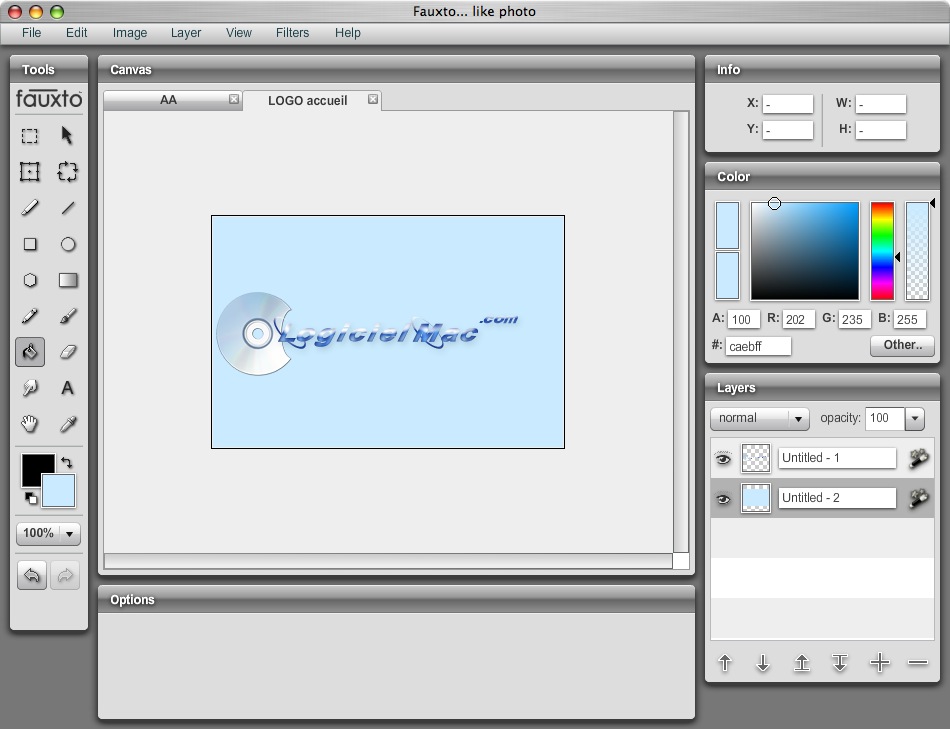
Task: Open the normal blend mode dropdown
Action: pos(760,418)
